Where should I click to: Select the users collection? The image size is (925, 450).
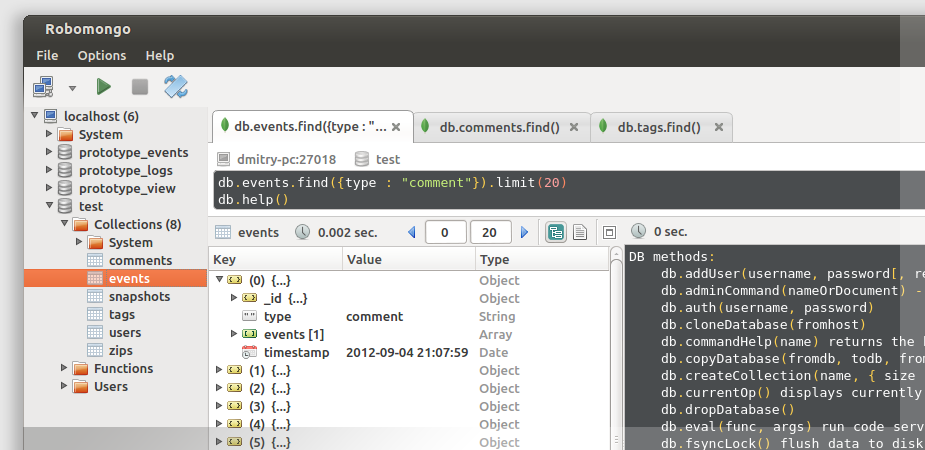coord(125,333)
